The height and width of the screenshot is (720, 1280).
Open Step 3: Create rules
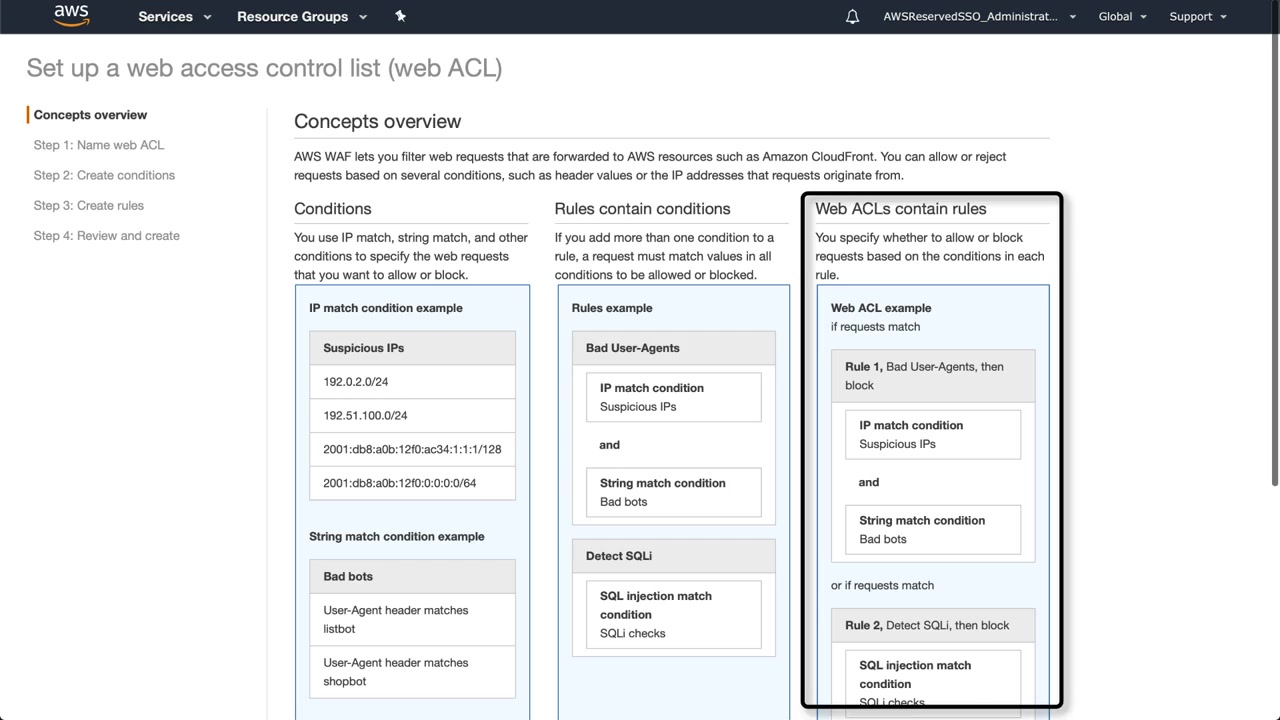(x=89, y=205)
